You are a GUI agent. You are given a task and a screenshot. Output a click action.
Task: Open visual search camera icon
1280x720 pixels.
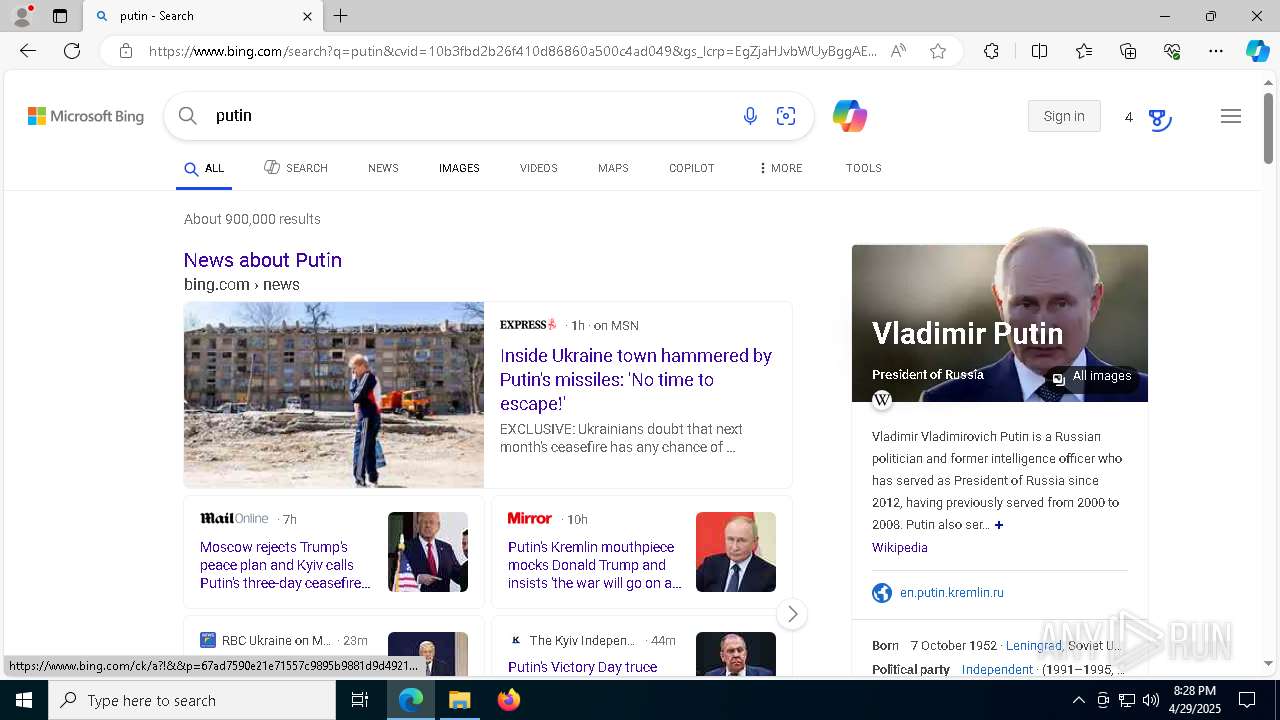coord(786,116)
